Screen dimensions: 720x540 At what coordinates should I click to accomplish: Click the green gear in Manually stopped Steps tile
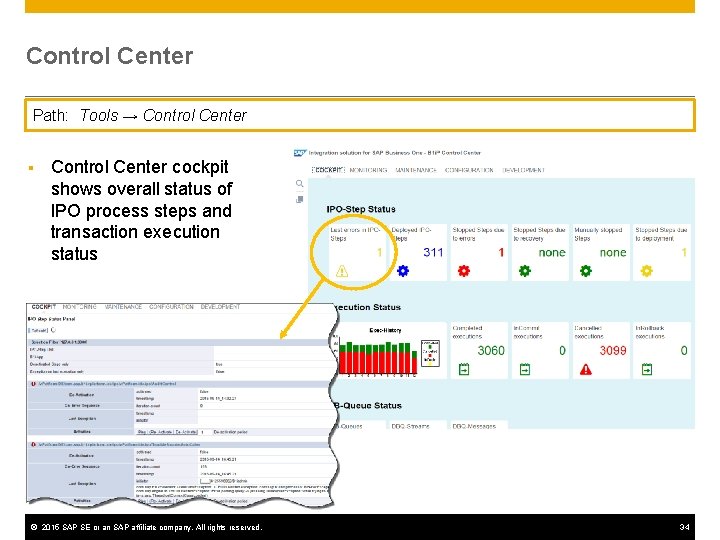pyautogui.click(x=586, y=271)
